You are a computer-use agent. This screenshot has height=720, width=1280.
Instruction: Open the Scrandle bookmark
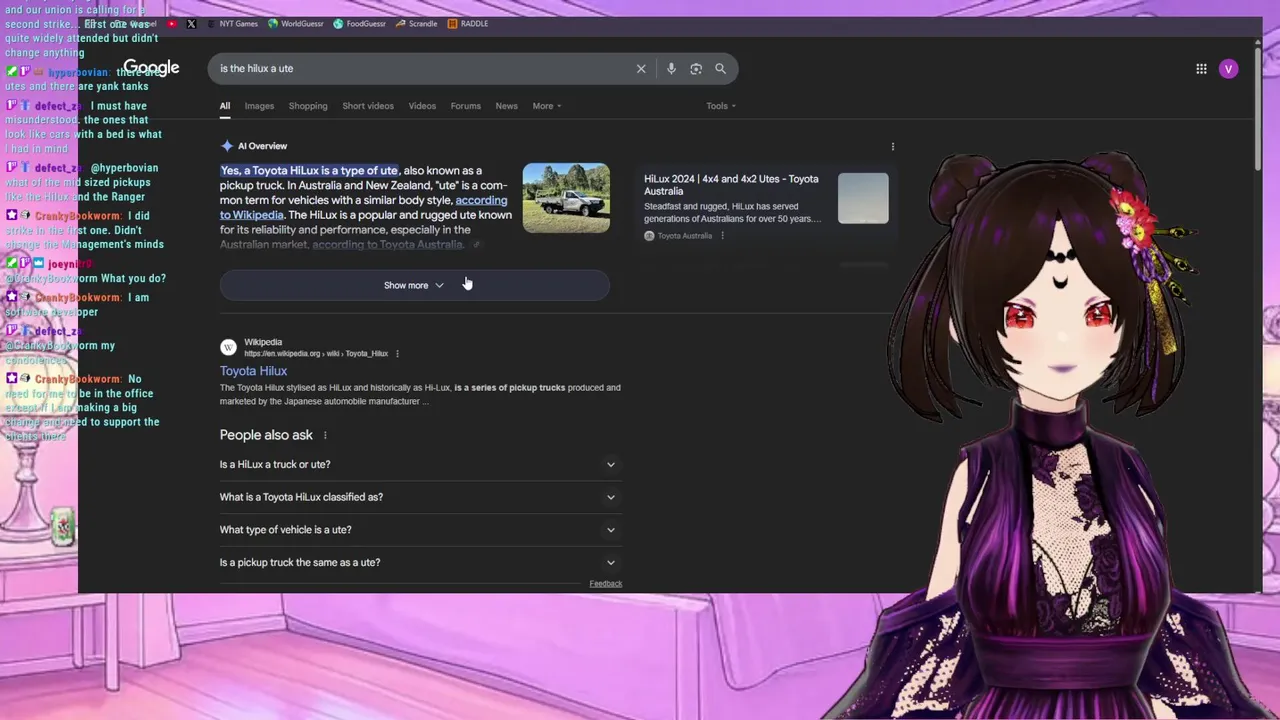(x=416, y=24)
